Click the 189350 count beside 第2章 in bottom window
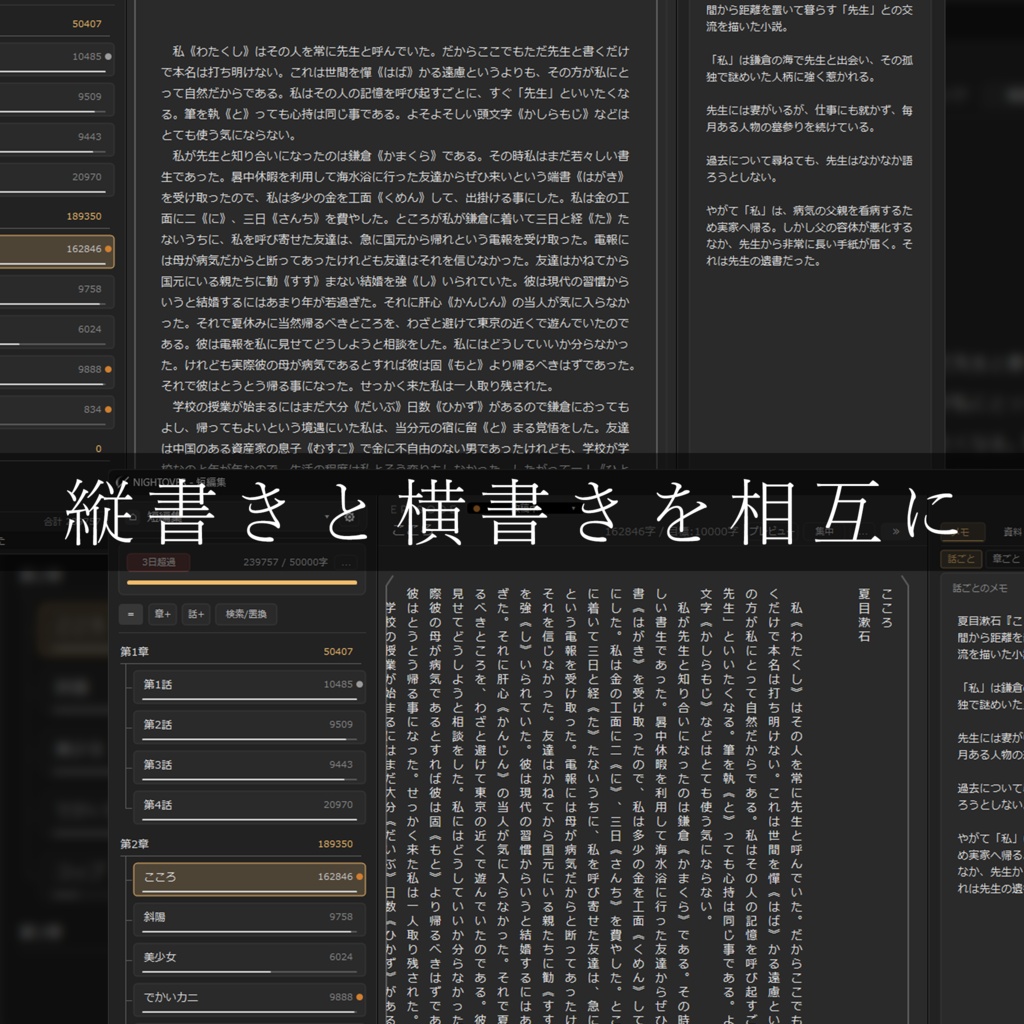 click(x=335, y=844)
